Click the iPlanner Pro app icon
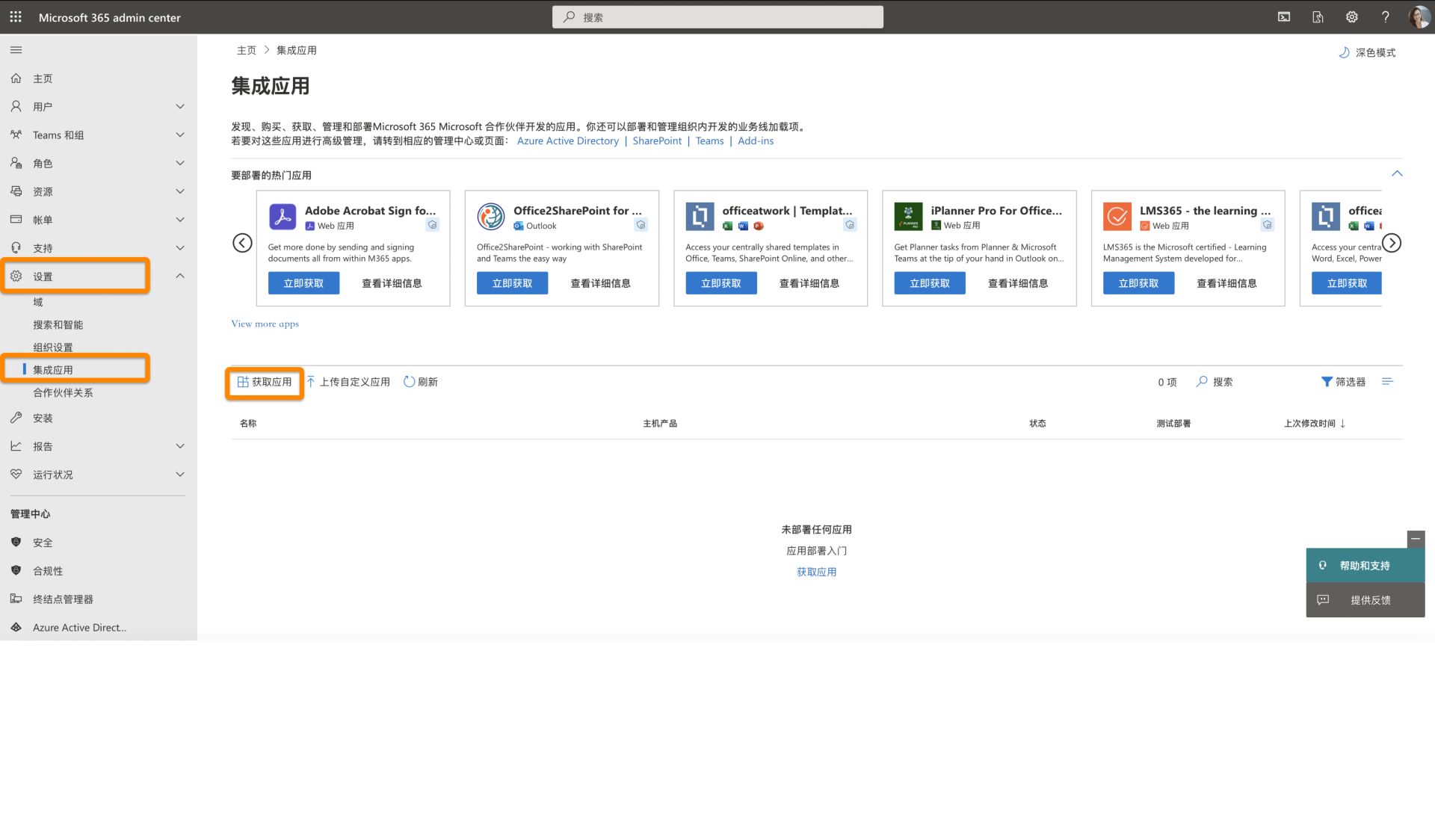Screen dimensions: 1435x840 click(908, 217)
